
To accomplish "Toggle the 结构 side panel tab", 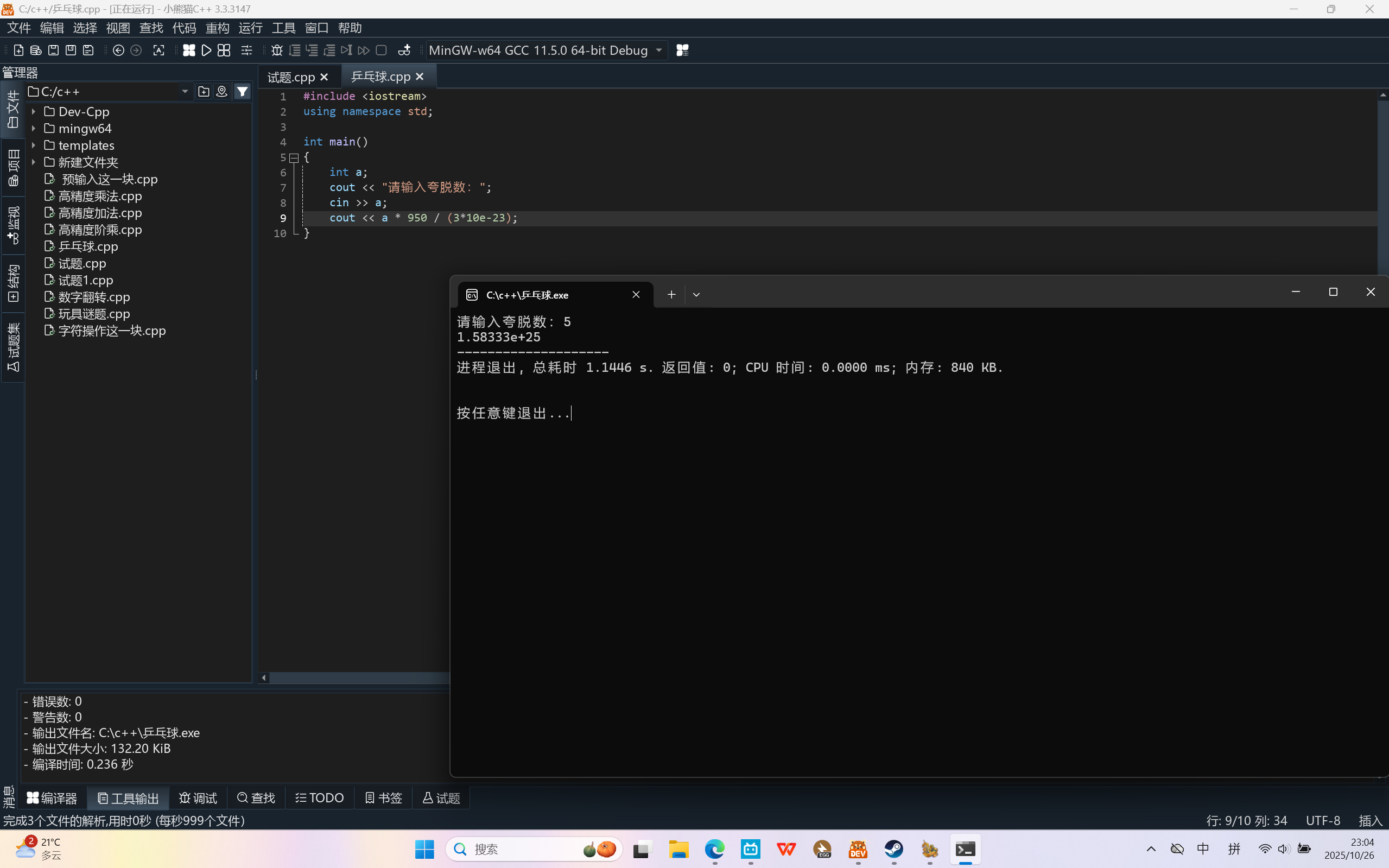I will point(12,283).
